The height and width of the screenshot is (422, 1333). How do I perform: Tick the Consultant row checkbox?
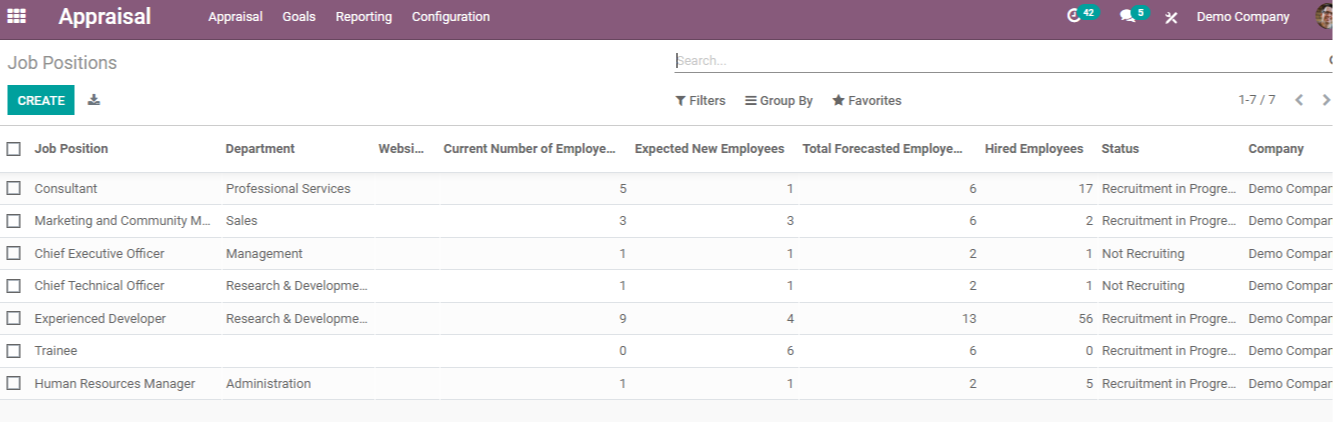click(14, 188)
